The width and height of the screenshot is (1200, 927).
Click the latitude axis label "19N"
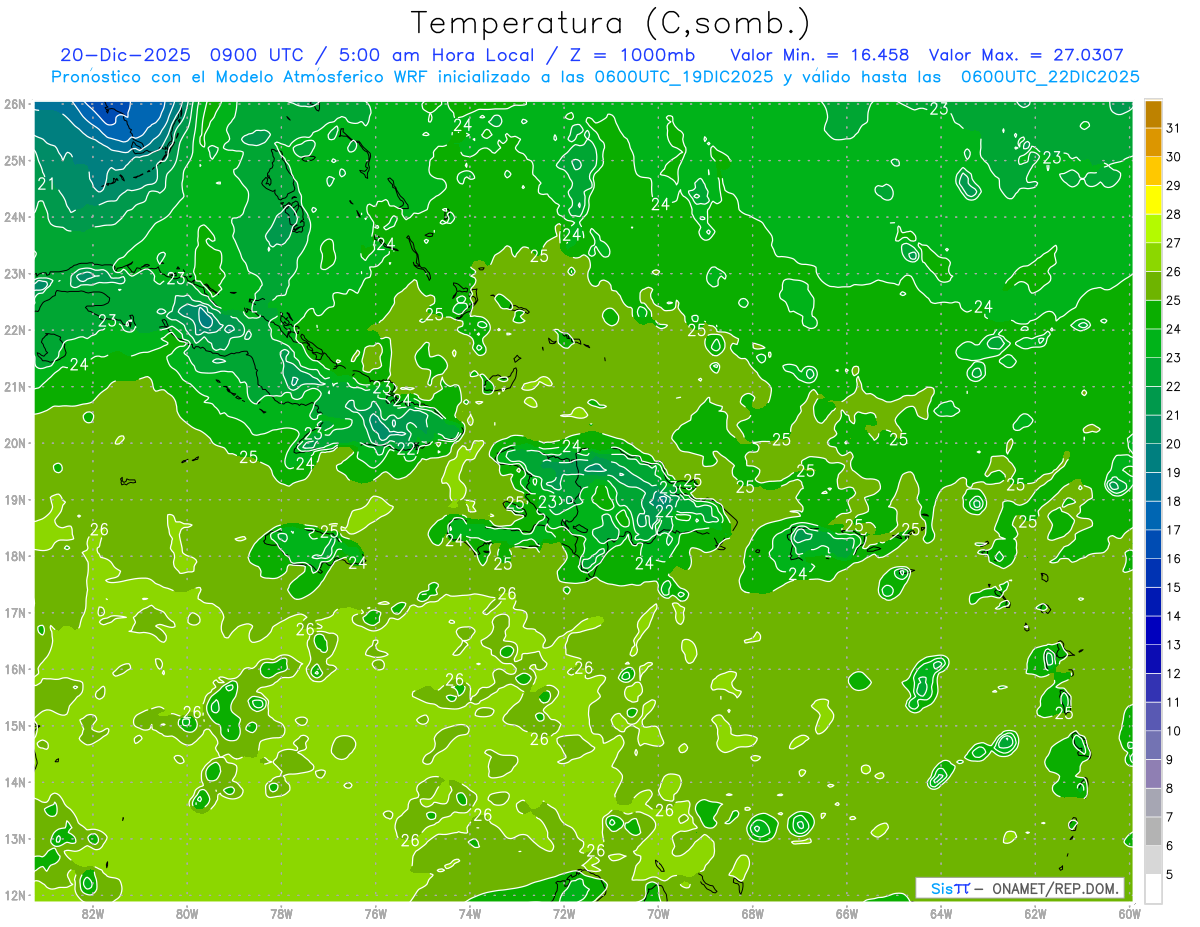pos(15,499)
